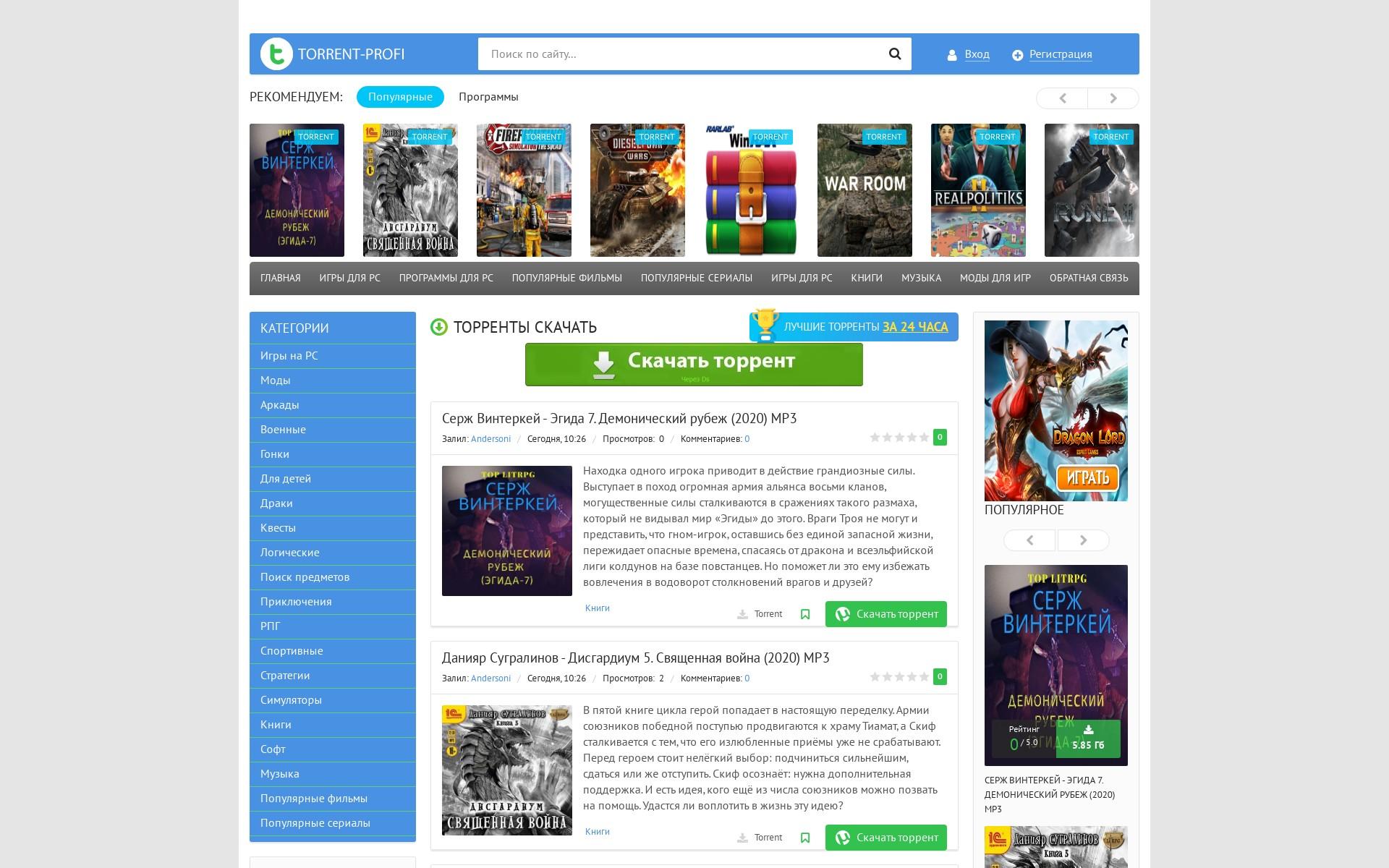Click the registration plus icon
This screenshot has height=868, width=1389.
[1017, 55]
